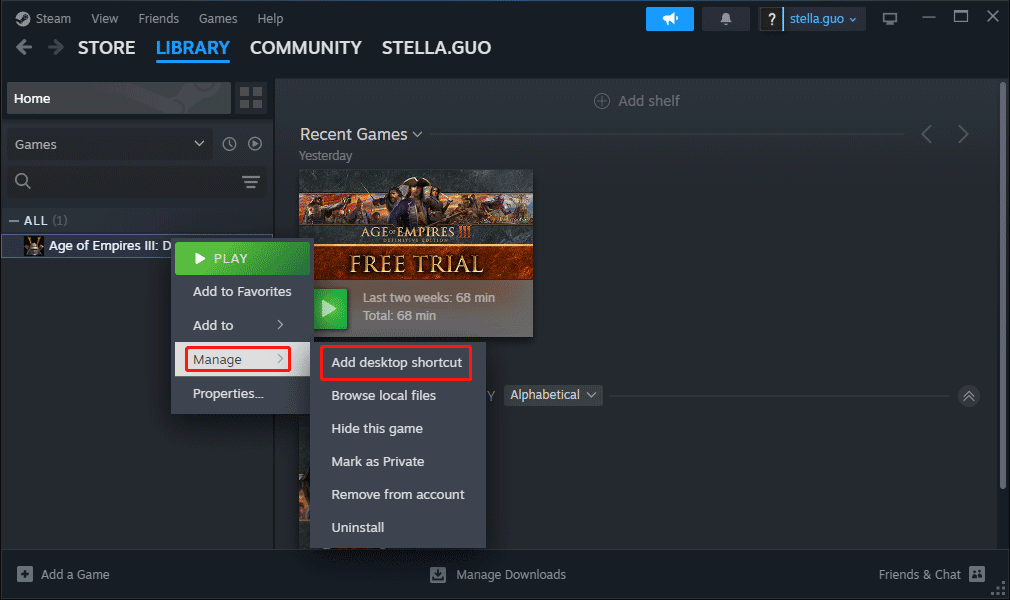Screen dimensions: 1010x600
Task: Open the Steam menu
Action: pos(53,19)
